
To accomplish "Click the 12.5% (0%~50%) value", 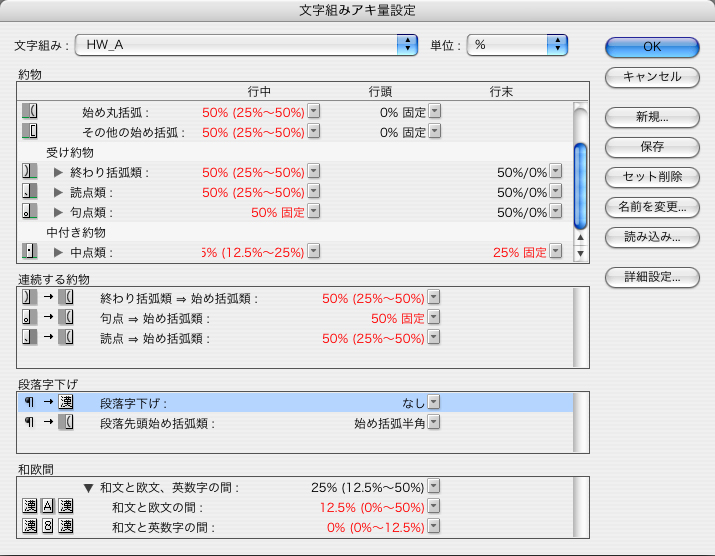I will tap(372, 507).
